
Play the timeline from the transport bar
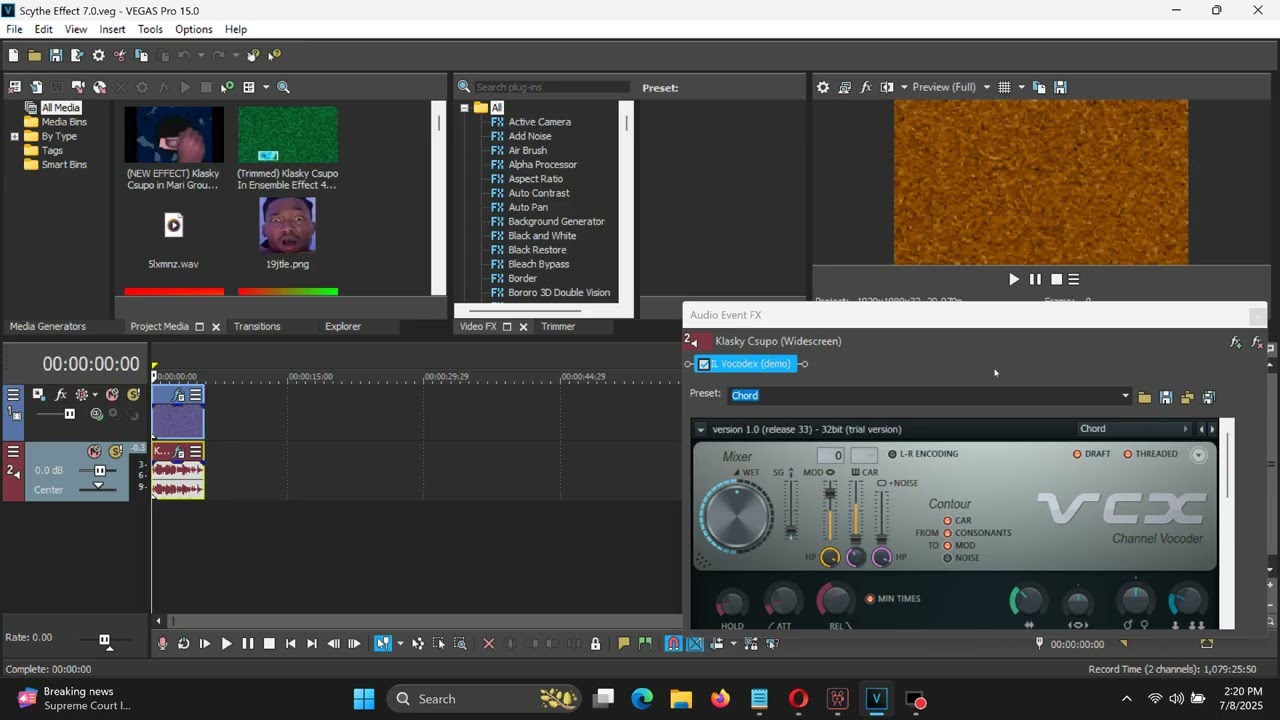226,644
